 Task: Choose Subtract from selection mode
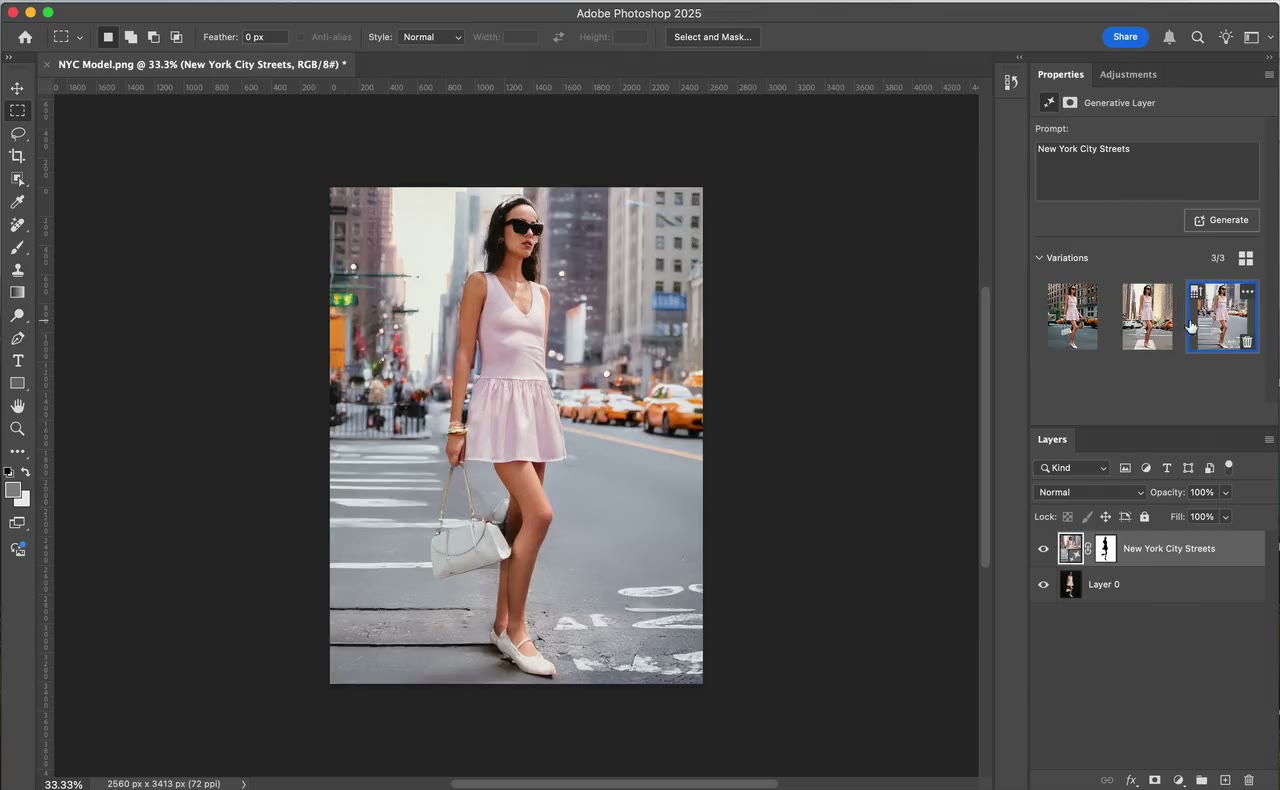[x=153, y=37]
